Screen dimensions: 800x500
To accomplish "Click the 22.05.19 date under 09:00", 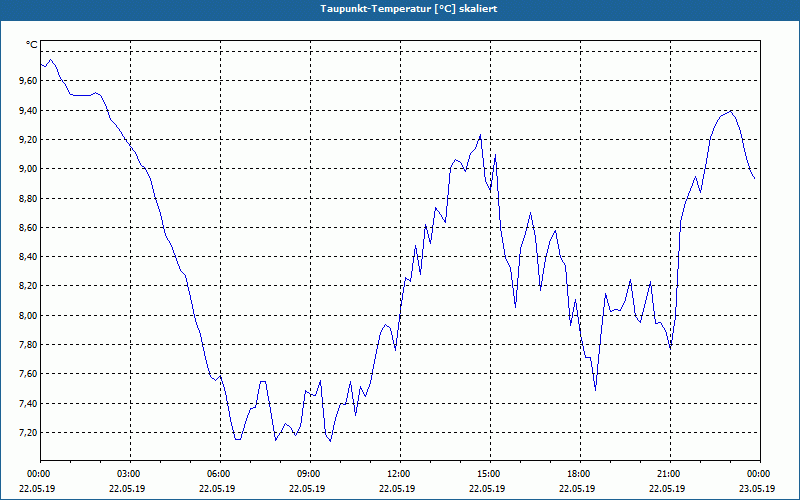I will (307, 488).
